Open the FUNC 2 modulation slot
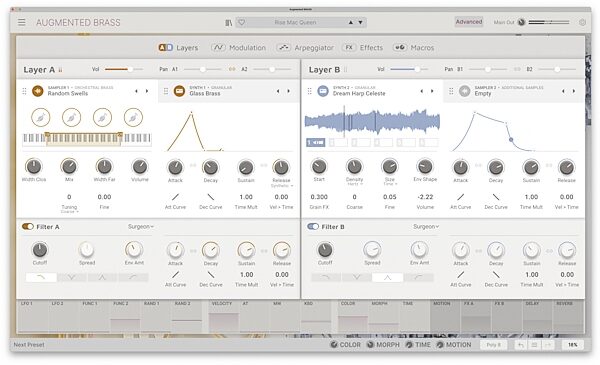Viewport: 600px width, 365px height. (125, 316)
